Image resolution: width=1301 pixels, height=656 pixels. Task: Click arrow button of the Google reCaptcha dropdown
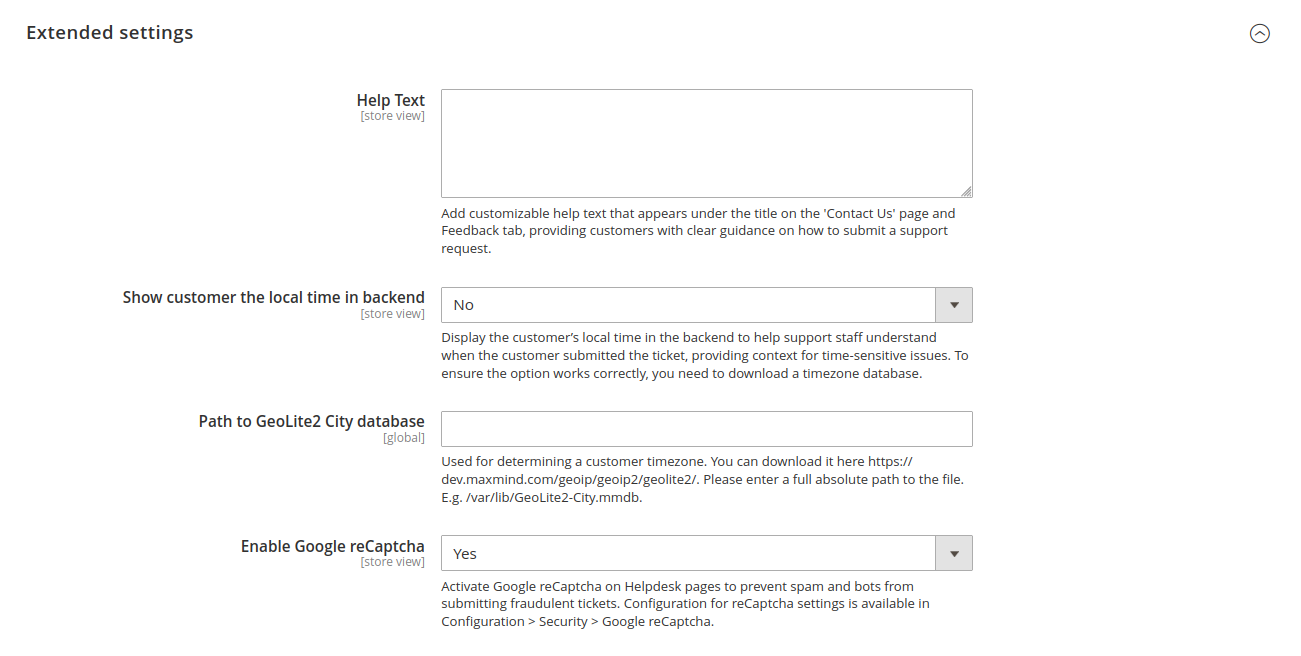(954, 553)
